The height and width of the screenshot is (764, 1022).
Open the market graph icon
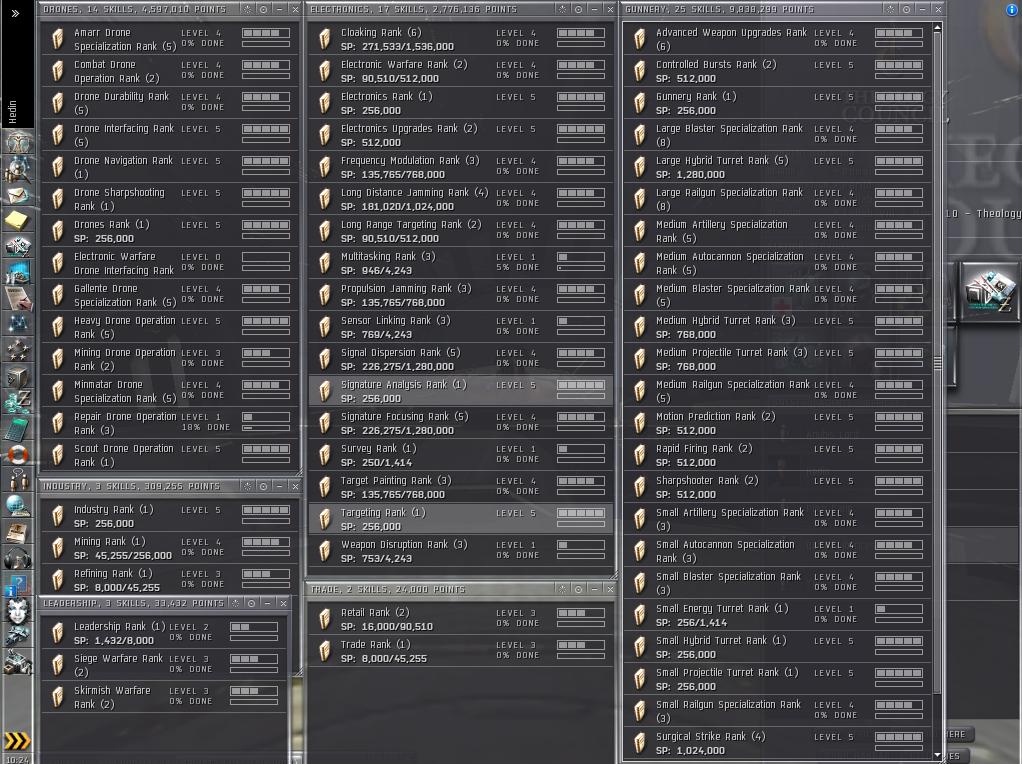pos(18,271)
